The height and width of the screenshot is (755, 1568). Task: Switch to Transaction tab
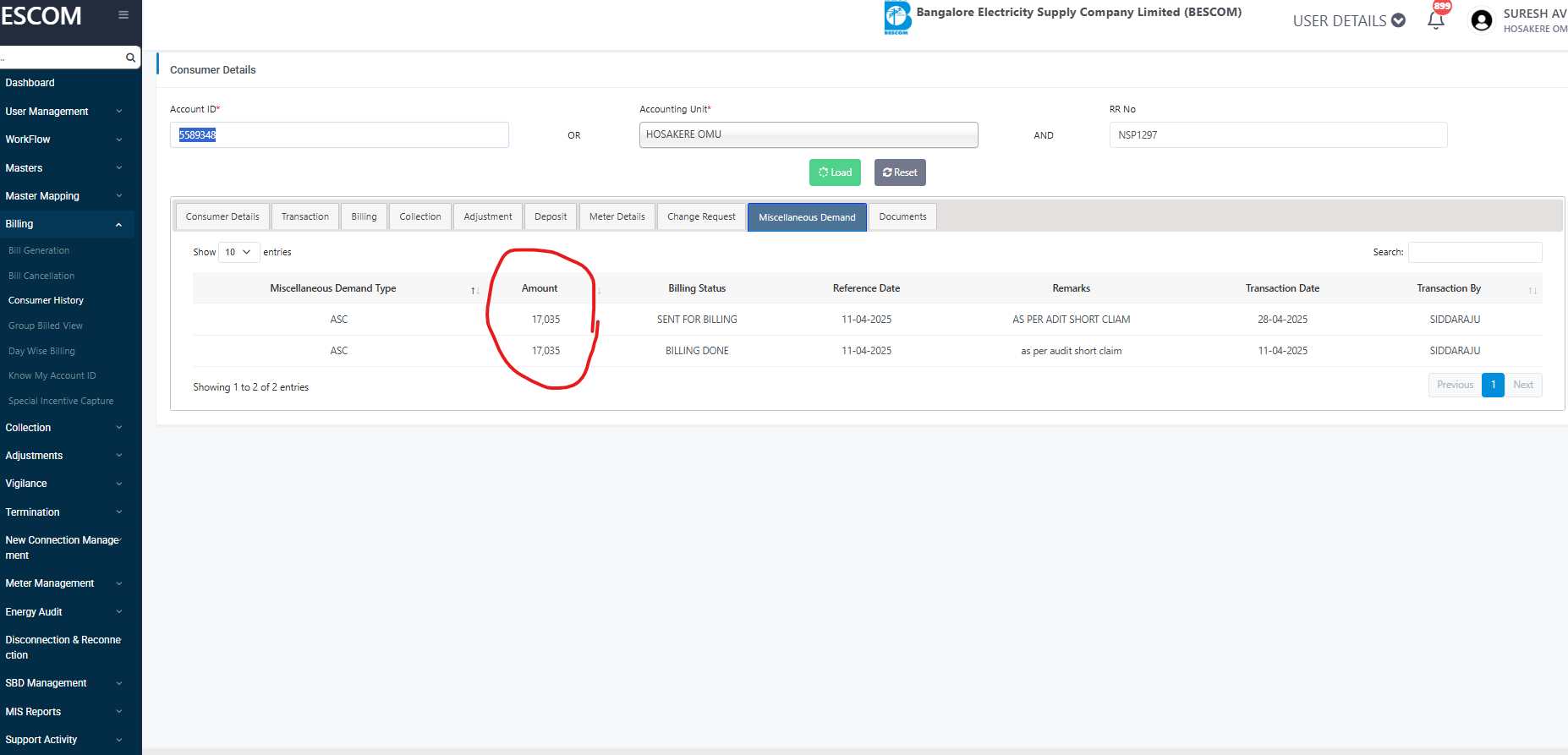tap(305, 216)
